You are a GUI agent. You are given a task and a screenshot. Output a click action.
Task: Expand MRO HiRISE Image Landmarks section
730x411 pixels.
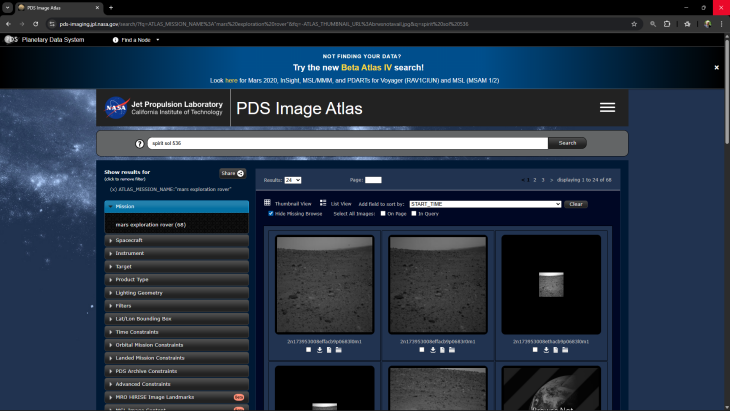(176, 397)
